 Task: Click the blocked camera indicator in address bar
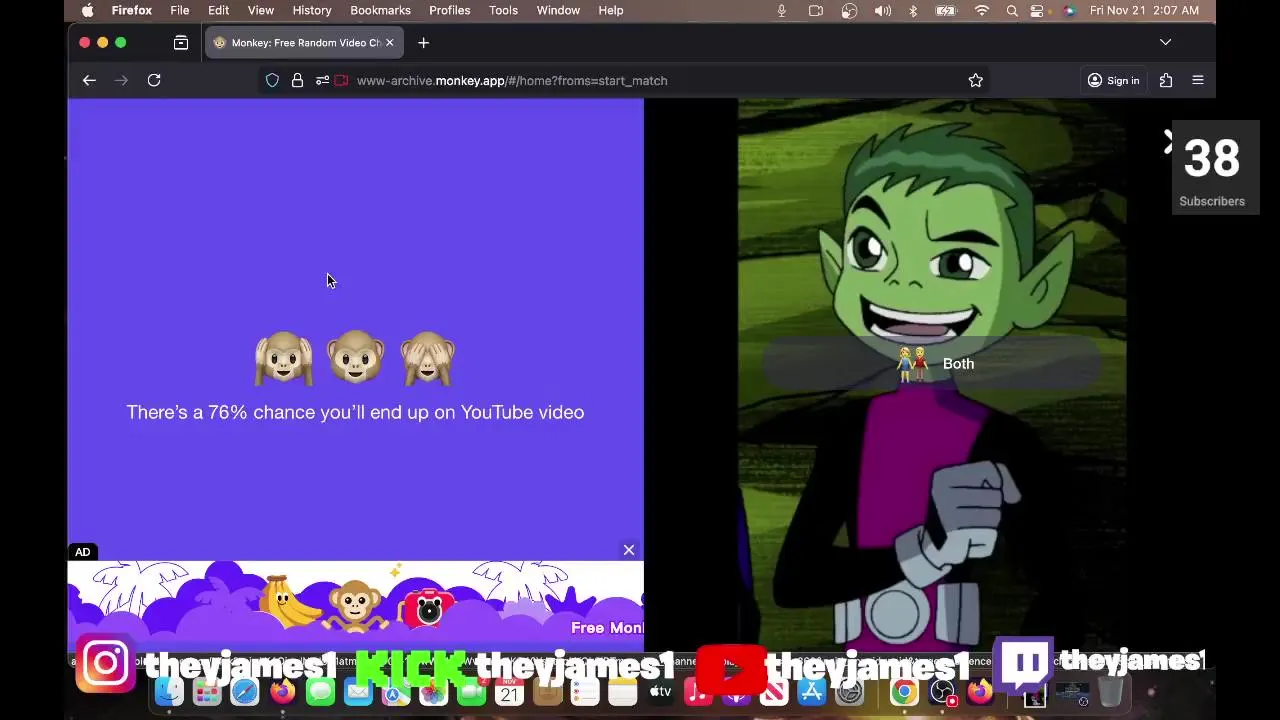(340, 80)
